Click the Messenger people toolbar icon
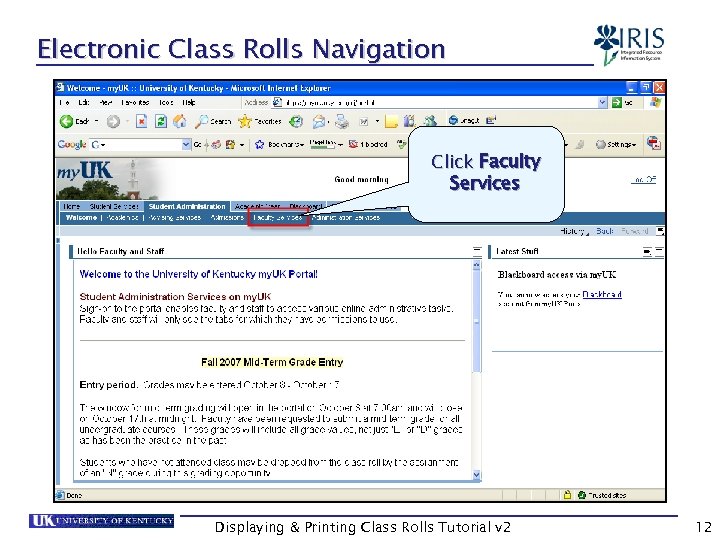Image resolution: width=720 pixels, height=540 pixels. [430, 121]
